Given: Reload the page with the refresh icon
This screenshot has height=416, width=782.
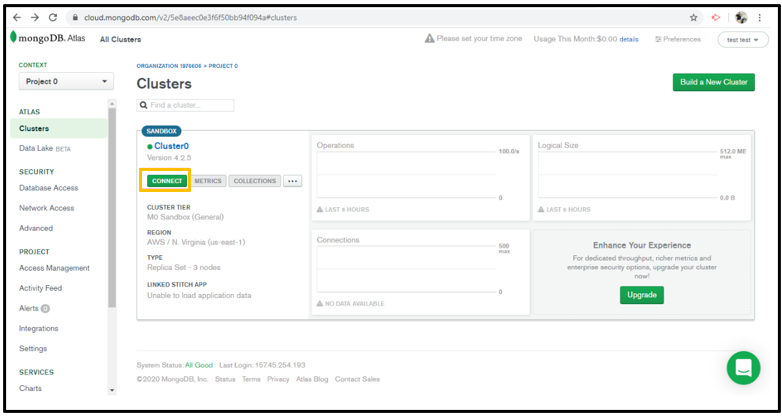Looking at the screenshot, I should [x=52, y=17].
